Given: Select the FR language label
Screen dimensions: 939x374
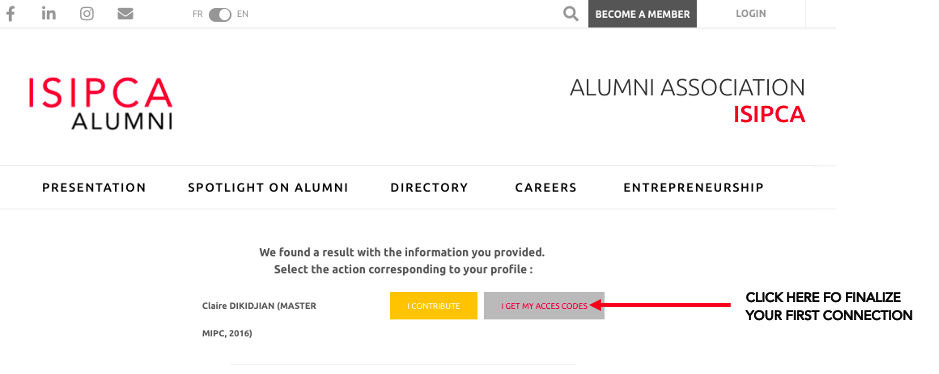Looking at the screenshot, I should 198,14.
